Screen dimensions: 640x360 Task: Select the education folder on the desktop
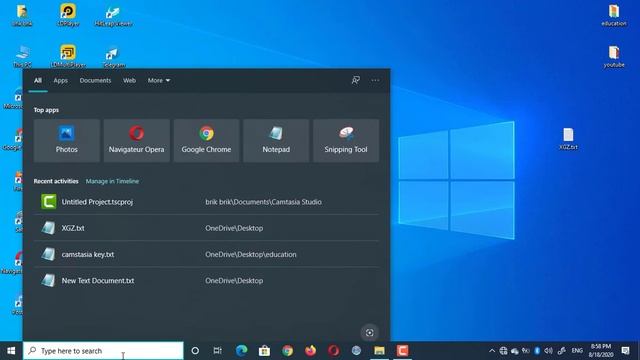tap(614, 15)
